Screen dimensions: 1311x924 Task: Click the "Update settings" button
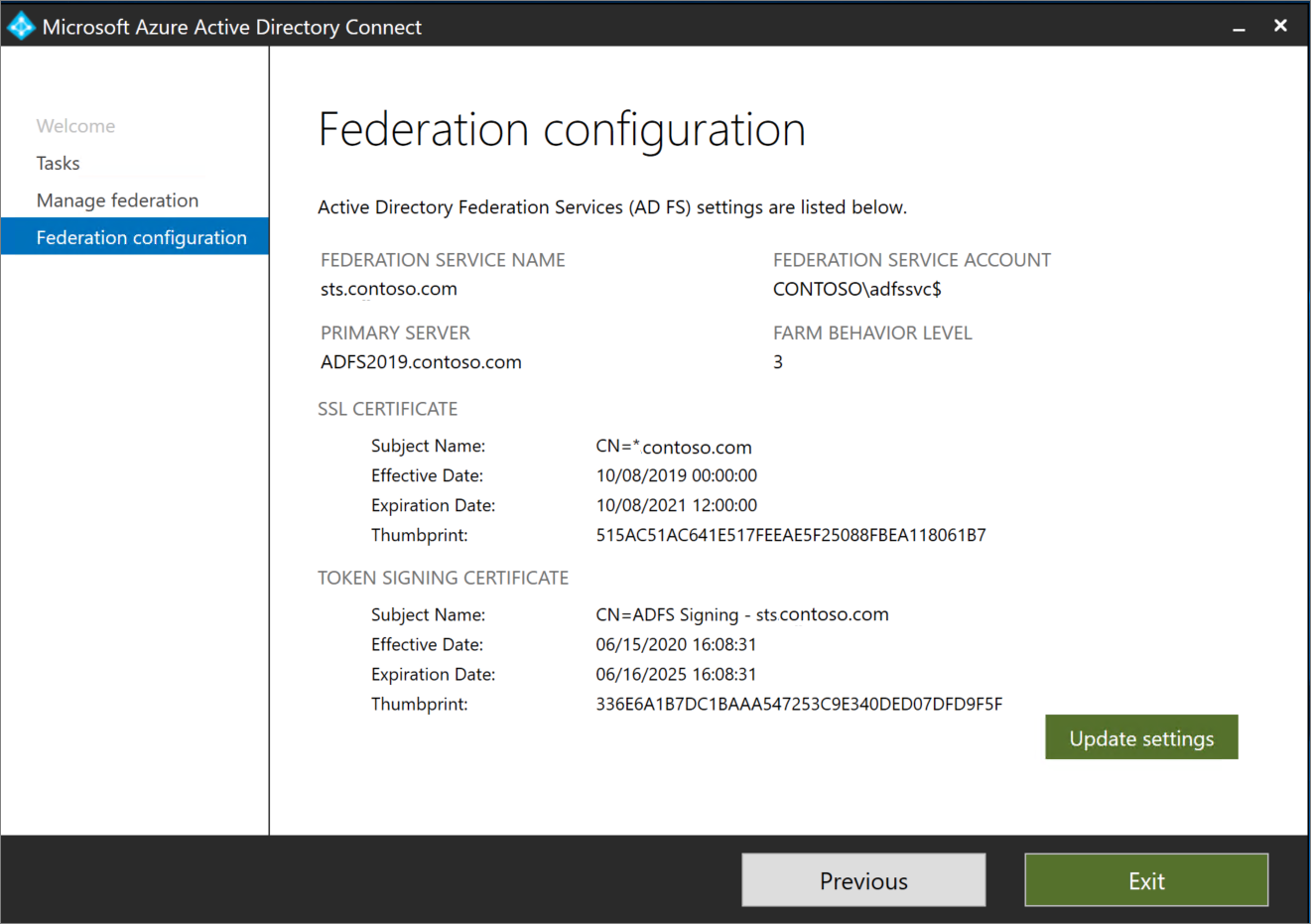pos(1140,737)
